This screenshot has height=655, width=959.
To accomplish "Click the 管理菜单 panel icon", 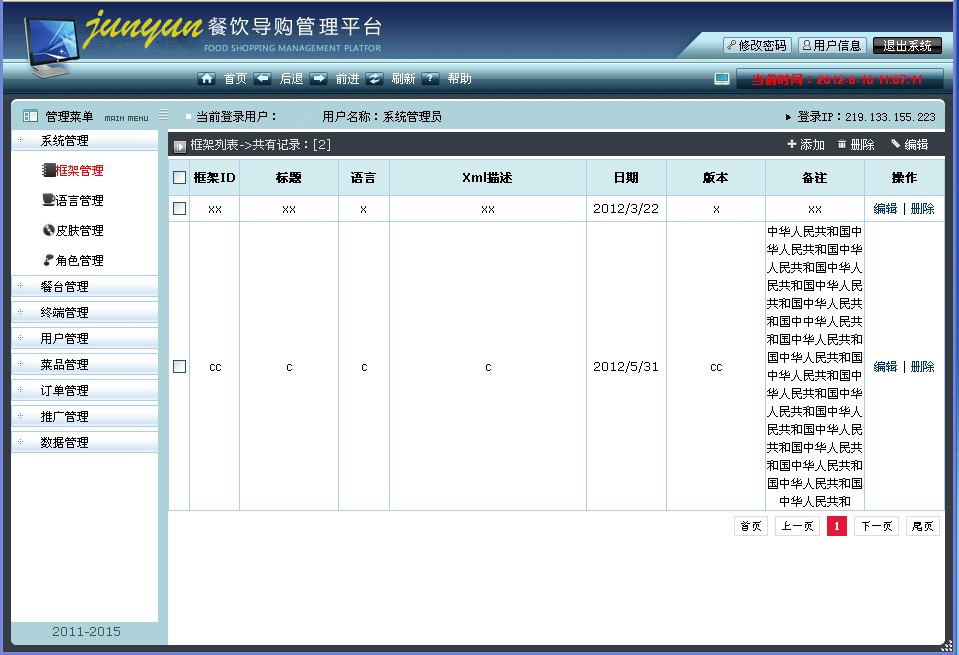I will (30, 116).
